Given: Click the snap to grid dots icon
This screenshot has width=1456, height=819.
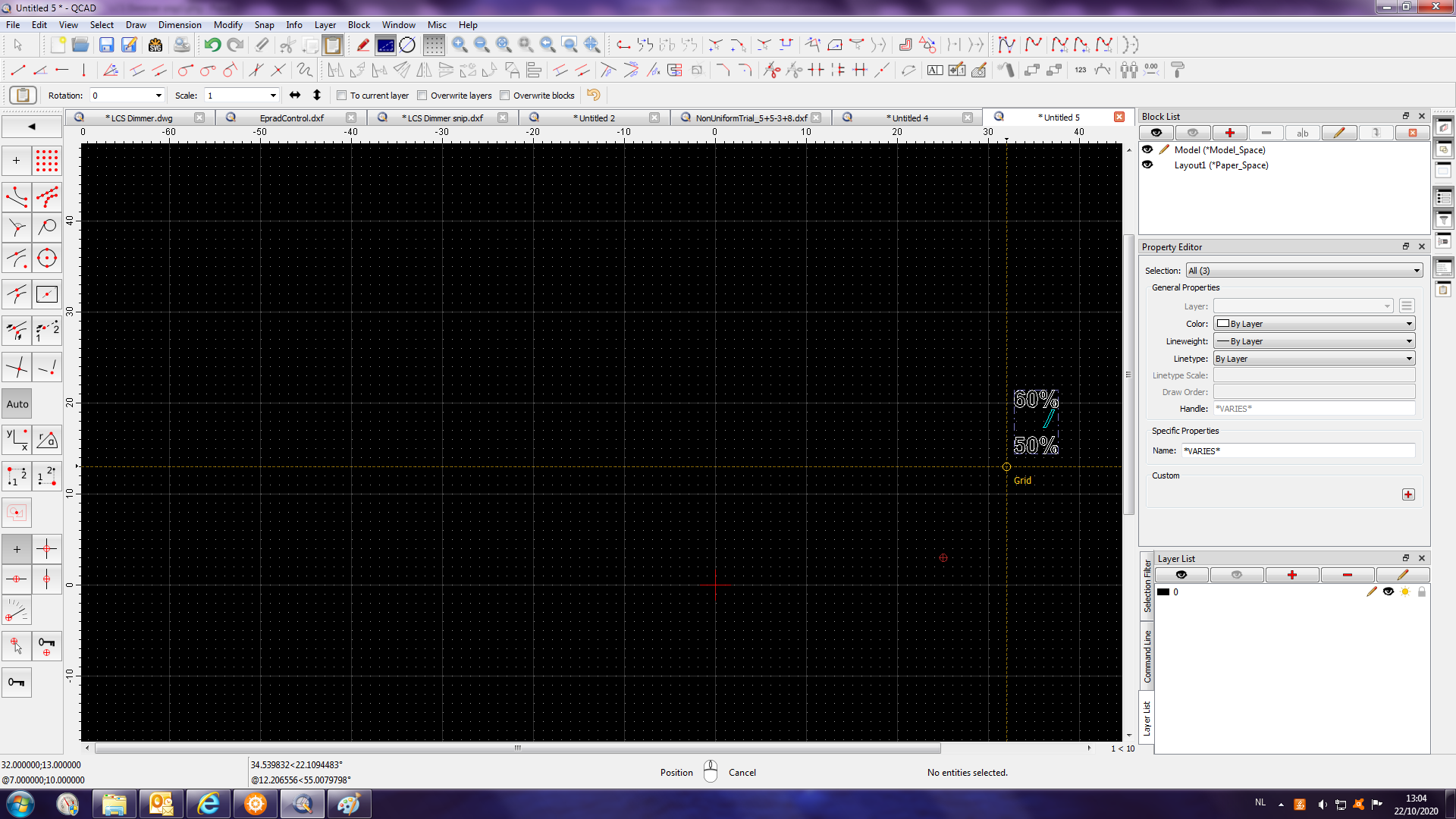Looking at the screenshot, I should point(46,161).
